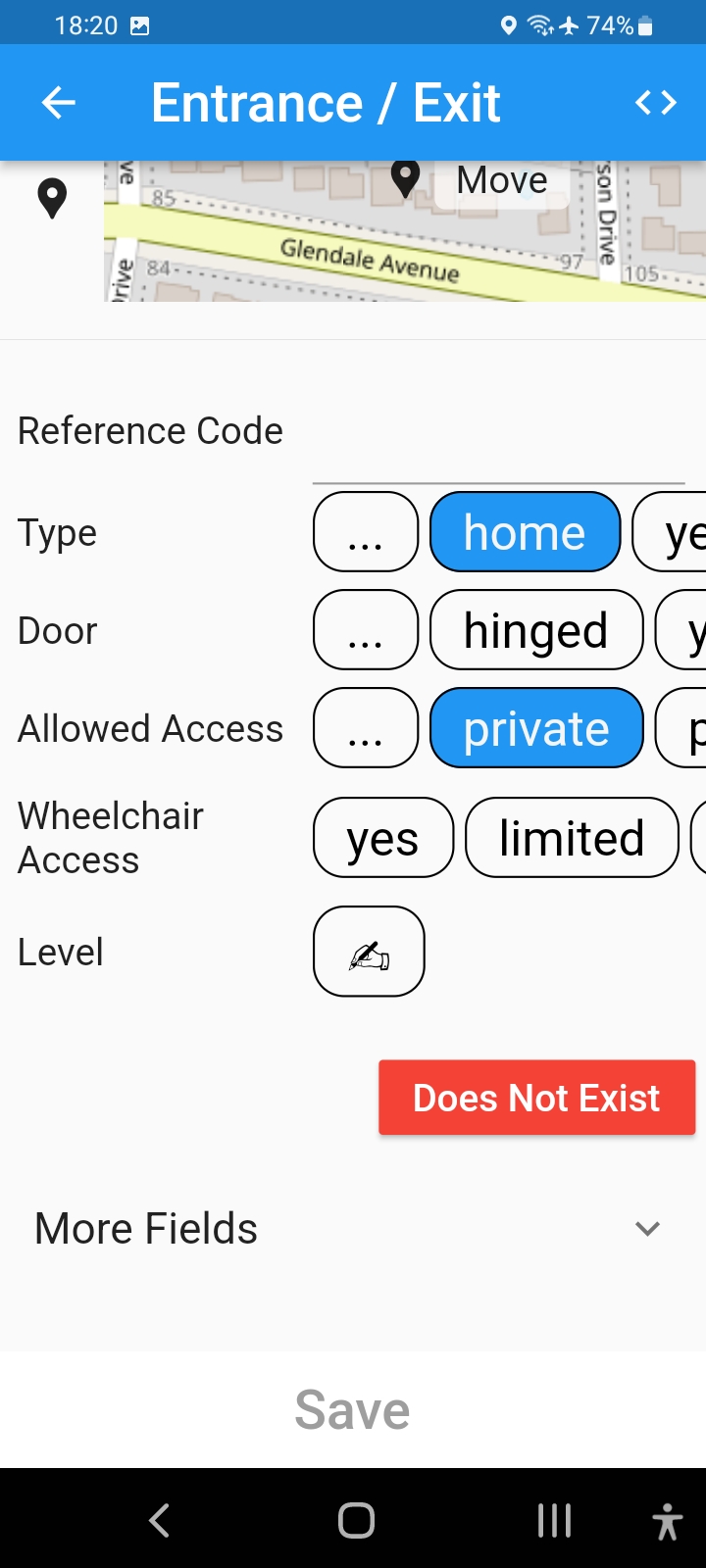Tap the Move pin icon above the map
This screenshot has width=706, height=1568.
pos(406,179)
